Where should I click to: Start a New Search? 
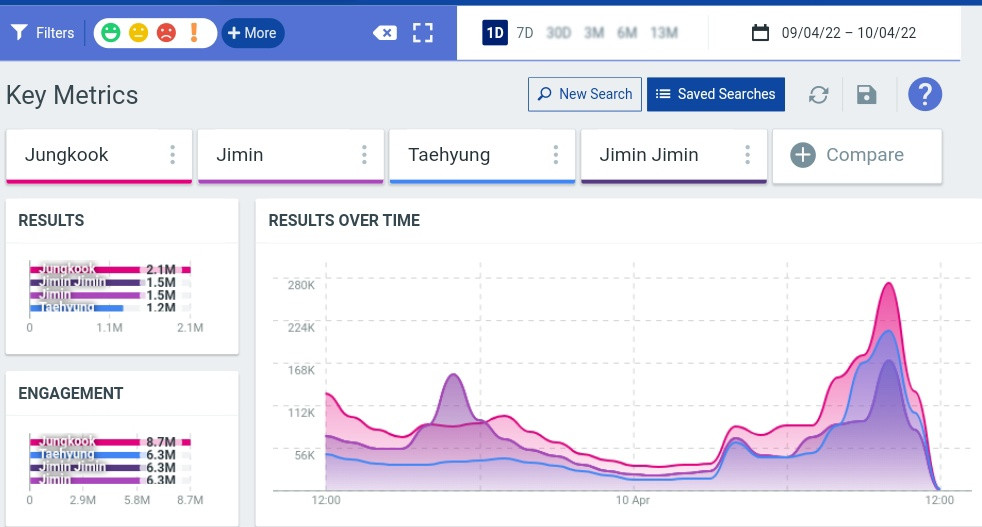click(585, 94)
